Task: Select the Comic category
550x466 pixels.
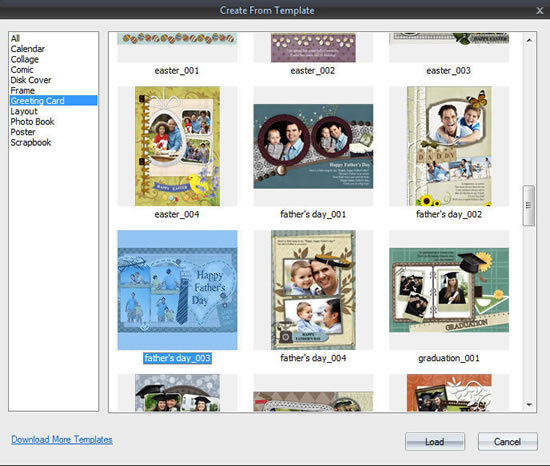Action: coord(22,69)
